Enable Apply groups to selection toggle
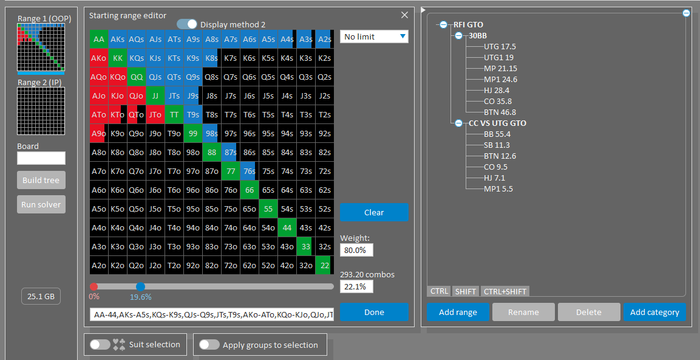The width and height of the screenshot is (700, 360). [x=209, y=345]
